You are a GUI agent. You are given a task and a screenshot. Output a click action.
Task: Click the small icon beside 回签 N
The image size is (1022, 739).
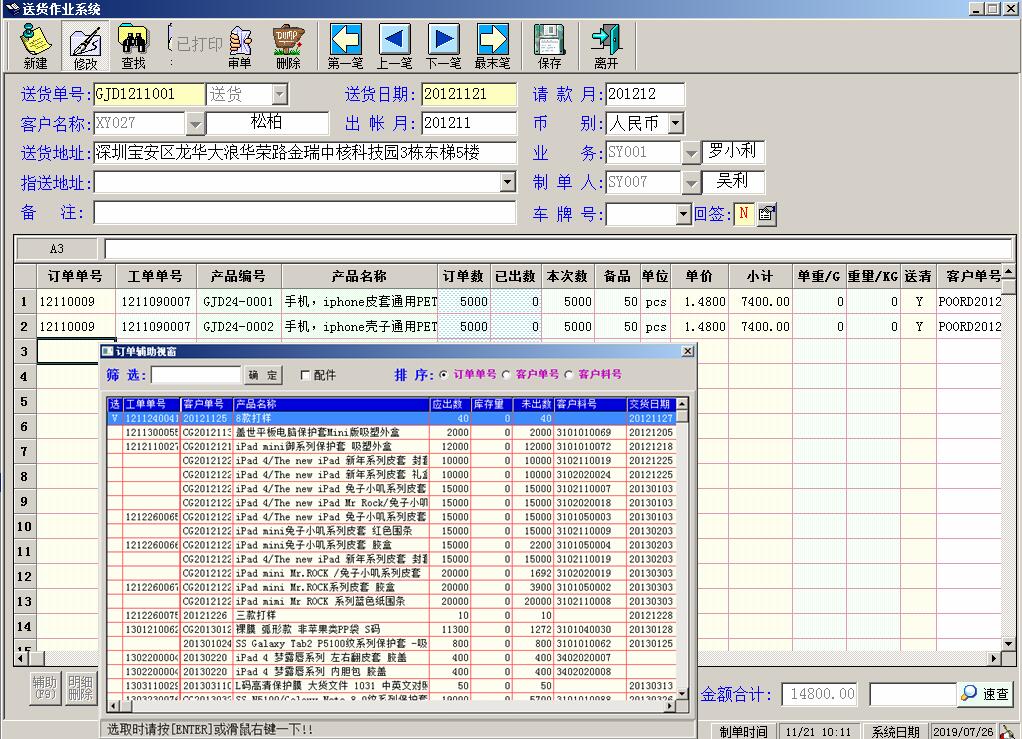tap(767, 213)
